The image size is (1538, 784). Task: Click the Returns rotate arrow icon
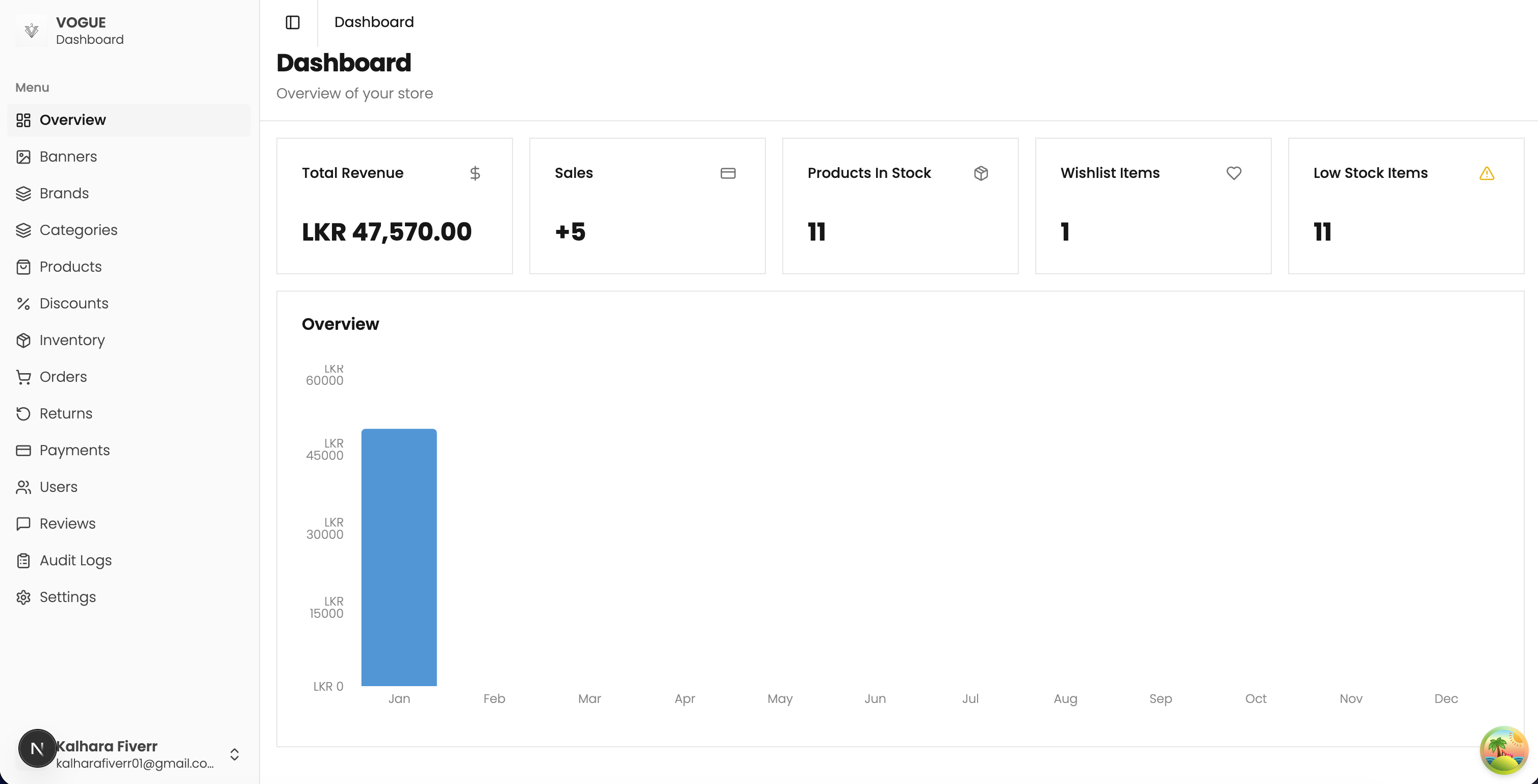click(23, 414)
